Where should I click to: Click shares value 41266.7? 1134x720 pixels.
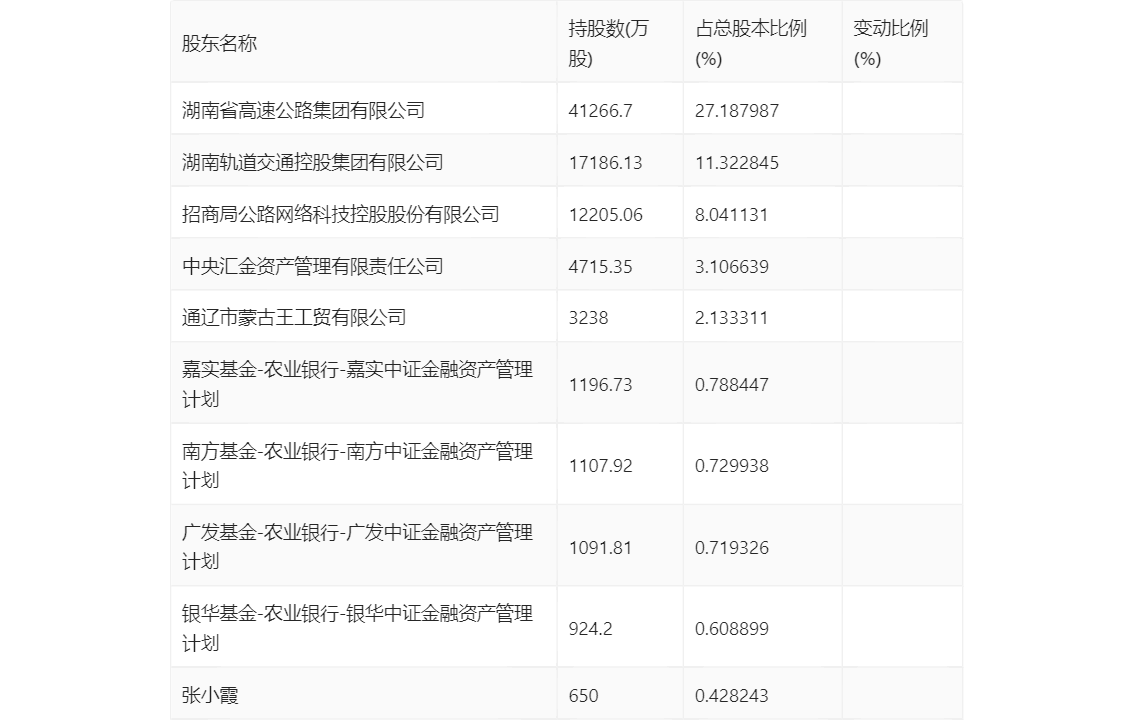pos(600,111)
